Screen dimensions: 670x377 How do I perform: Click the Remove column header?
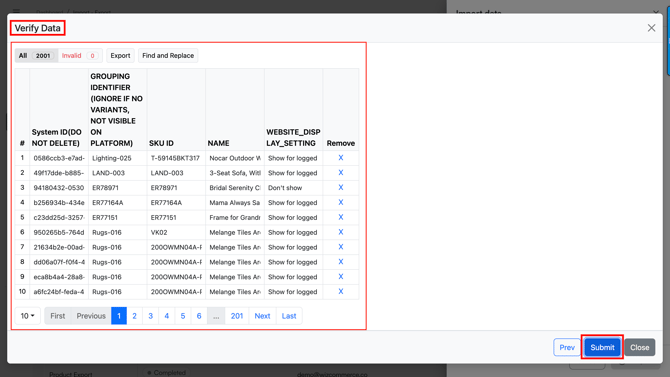pyautogui.click(x=341, y=109)
